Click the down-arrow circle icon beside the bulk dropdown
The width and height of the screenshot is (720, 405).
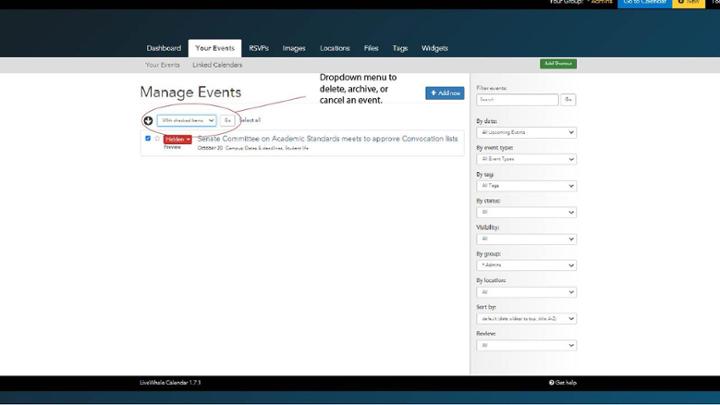coord(148,120)
